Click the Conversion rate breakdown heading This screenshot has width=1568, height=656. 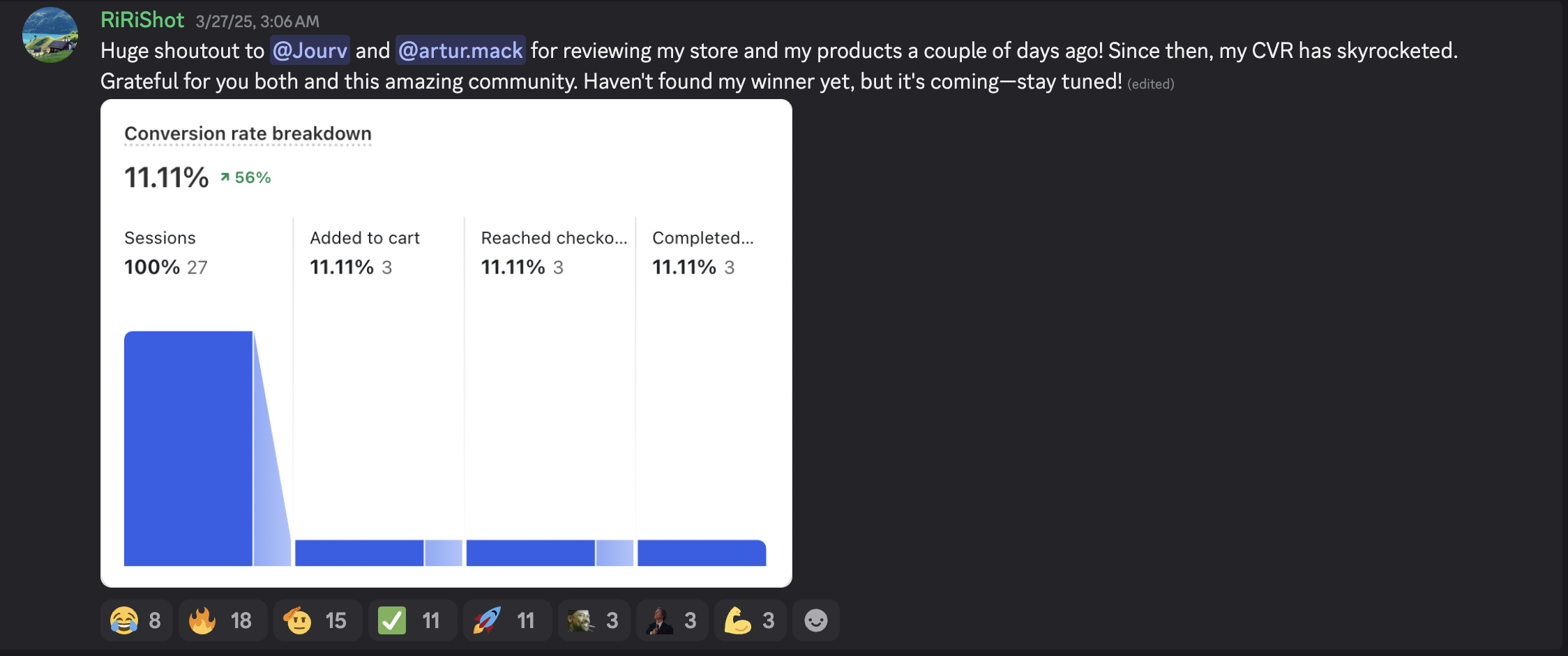(248, 133)
